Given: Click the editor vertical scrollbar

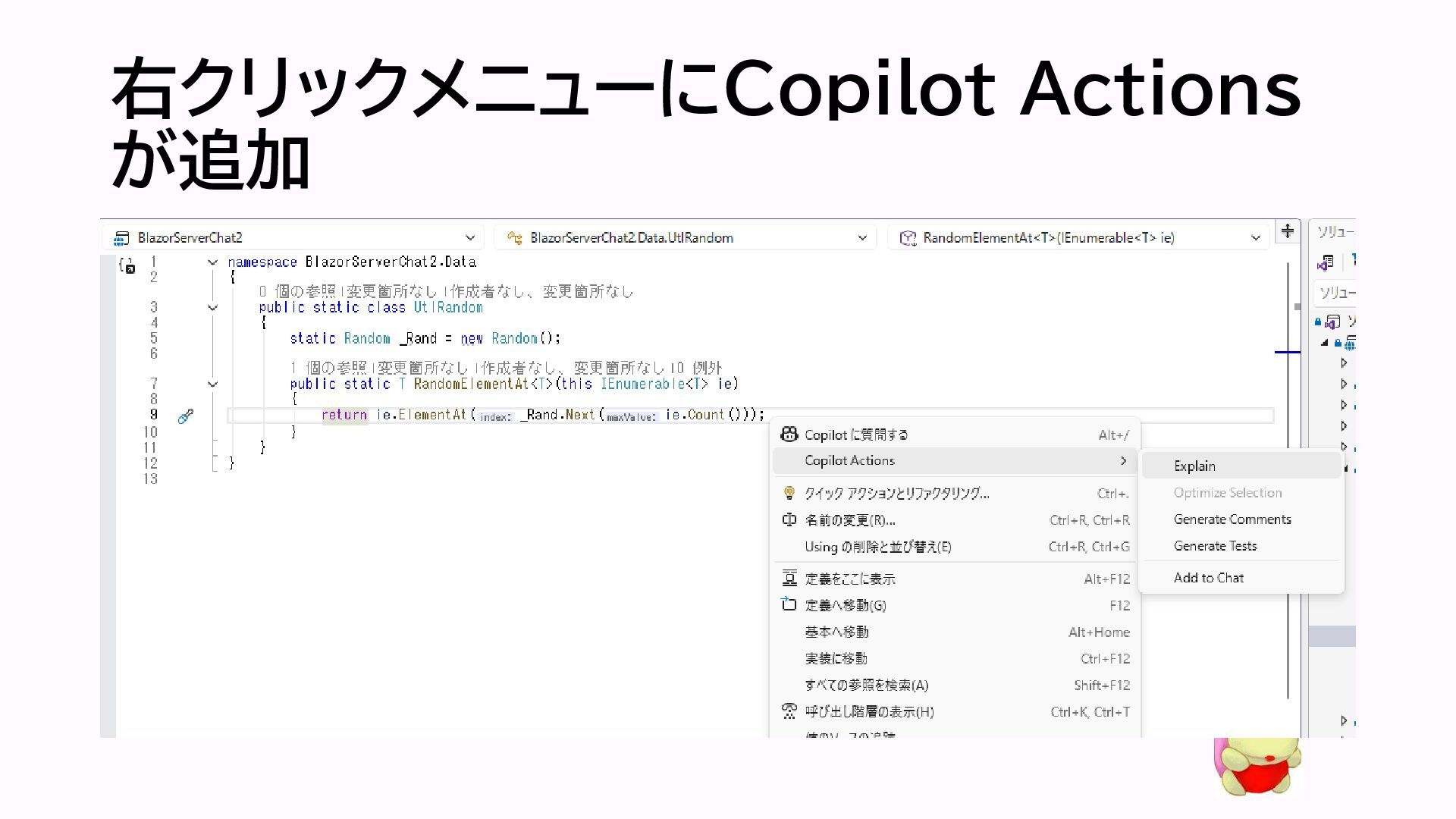Looking at the screenshot, I should click(1288, 481).
